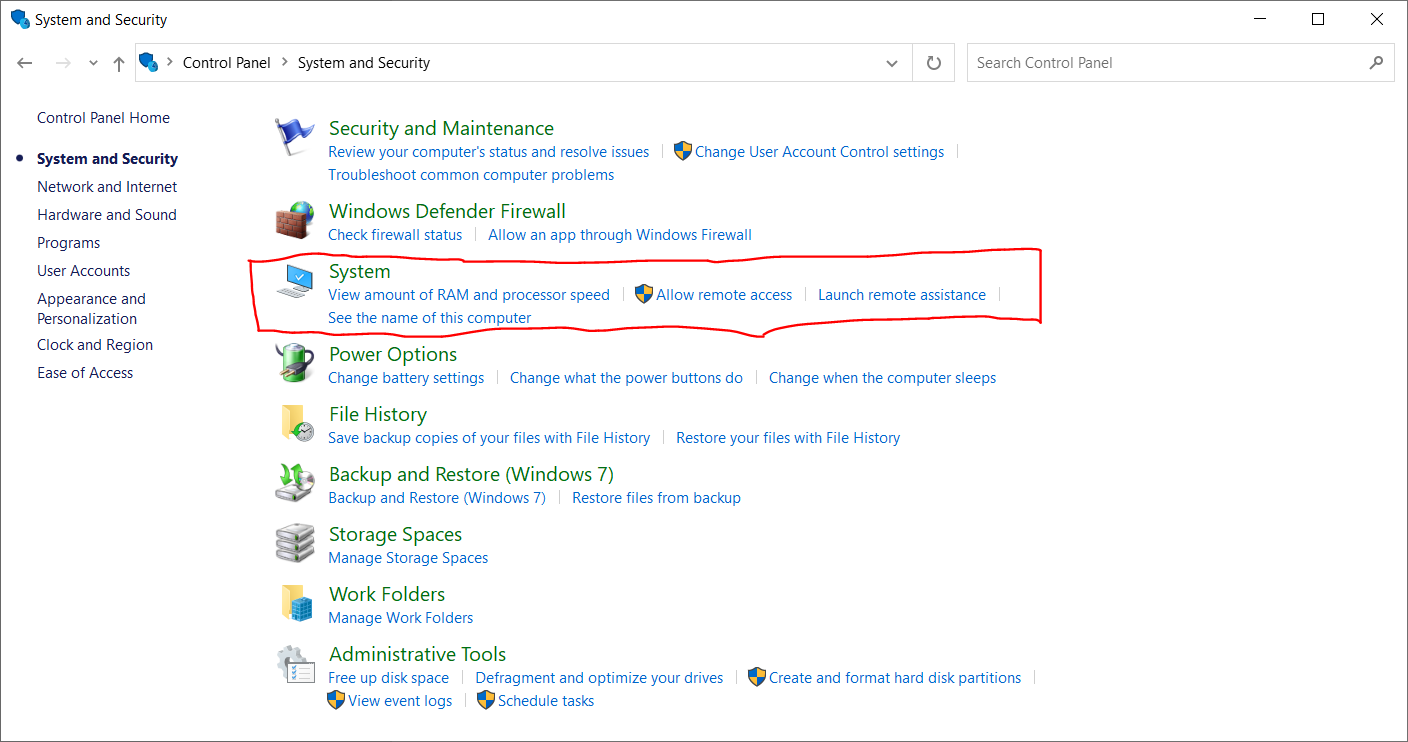Open Control Panel Home in sidebar

click(x=103, y=118)
